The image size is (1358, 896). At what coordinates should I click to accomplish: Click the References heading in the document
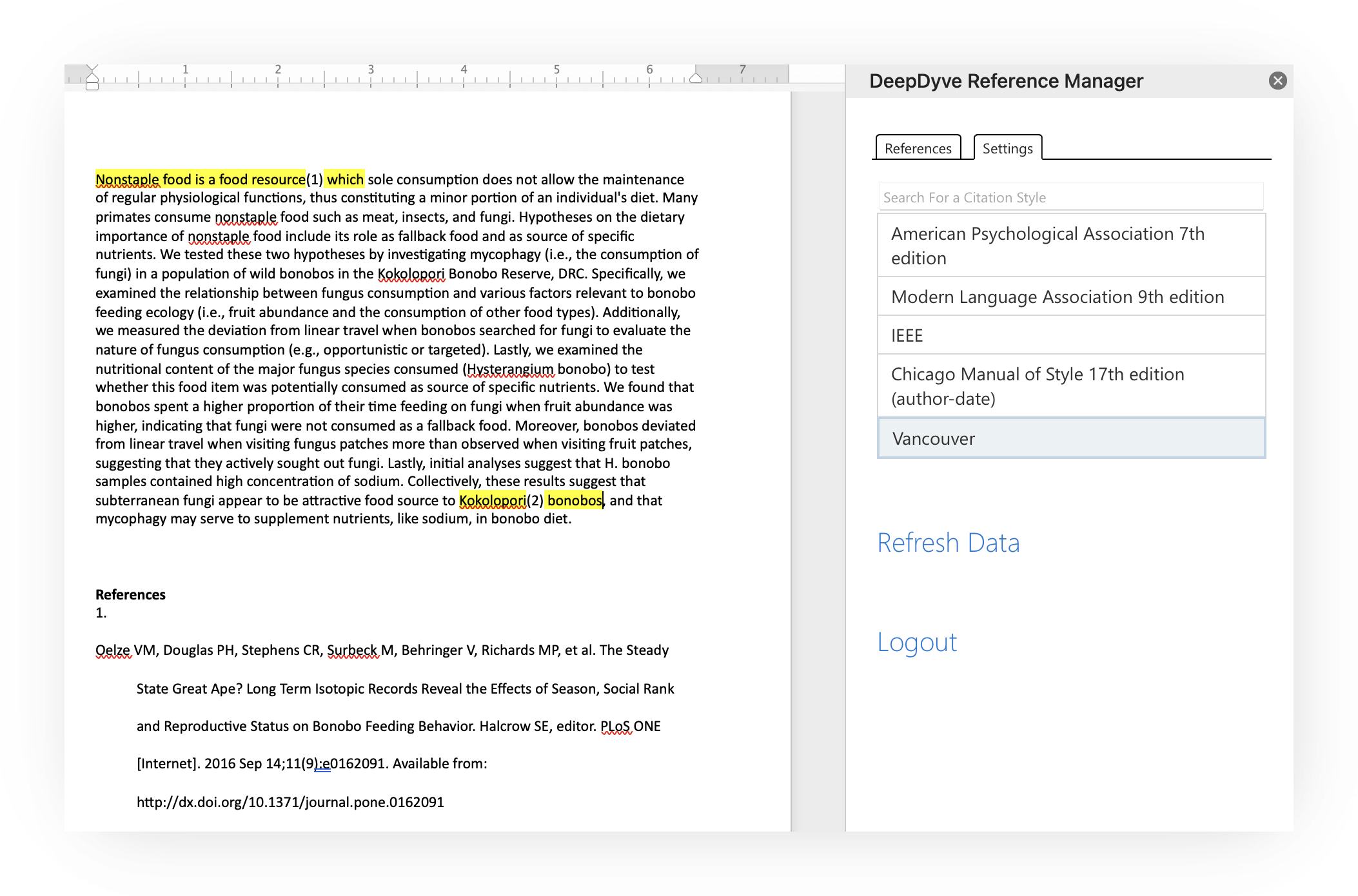click(130, 594)
